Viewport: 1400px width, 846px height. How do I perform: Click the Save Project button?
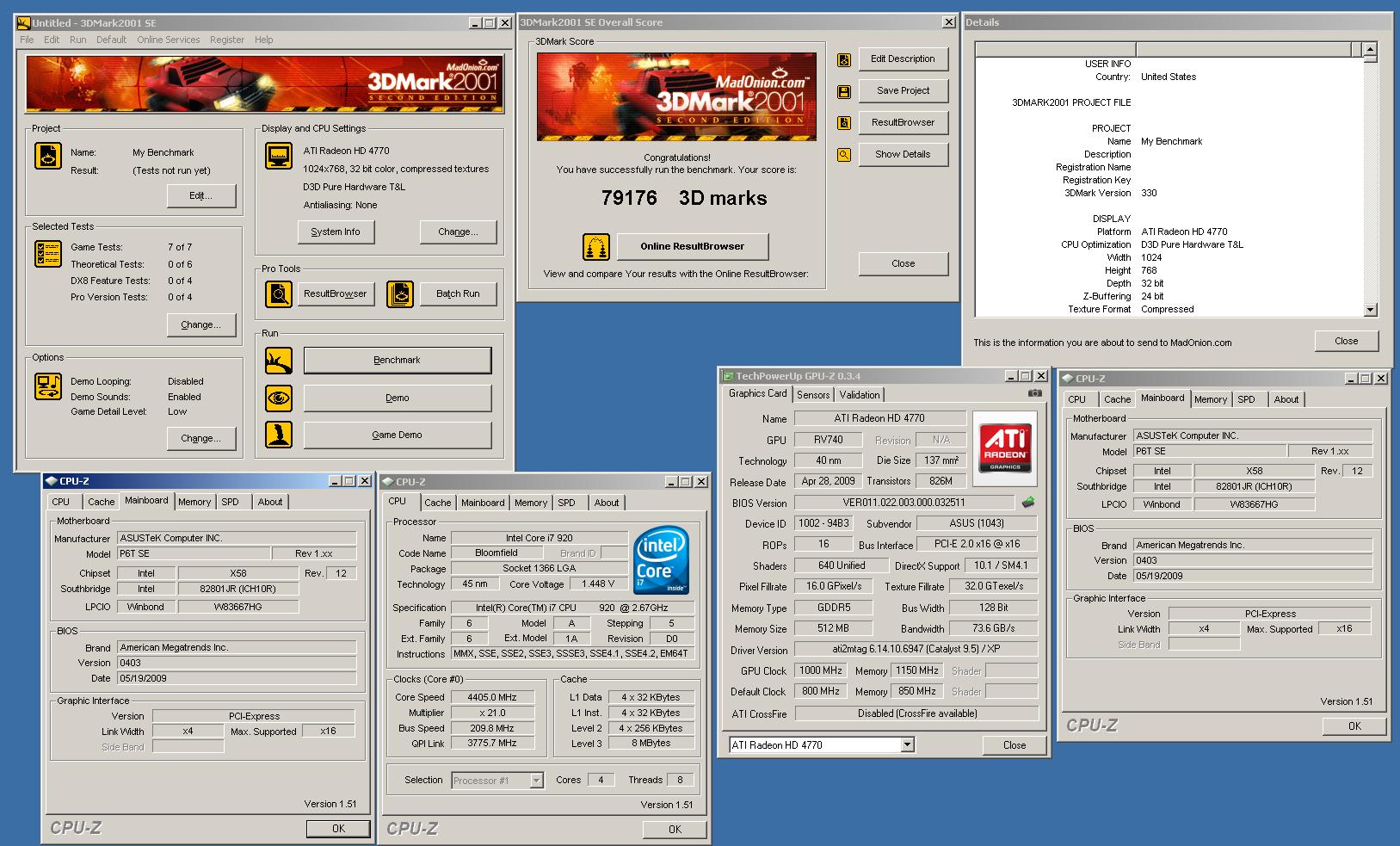click(903, 91)
